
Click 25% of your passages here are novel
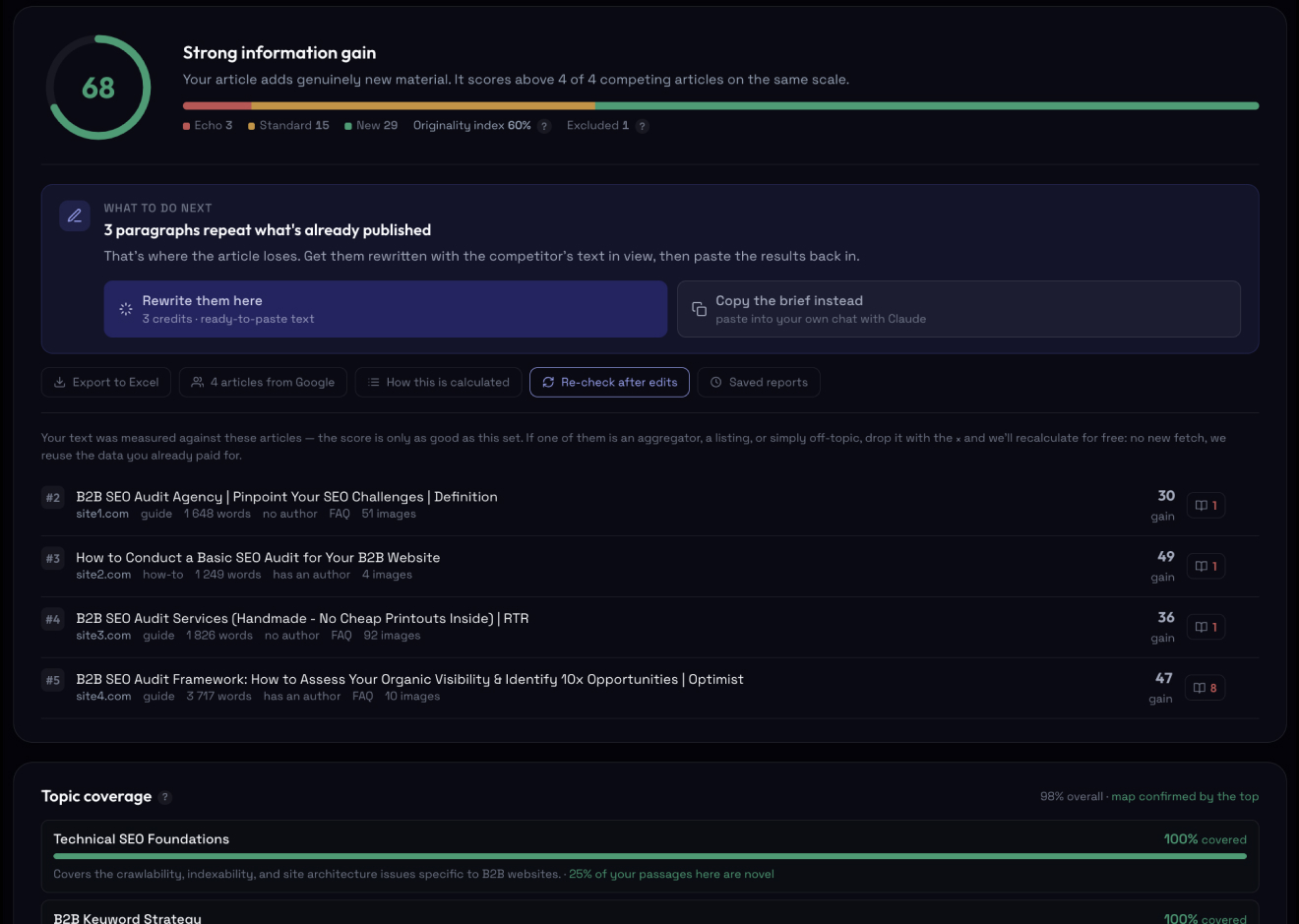pos(671,874)
